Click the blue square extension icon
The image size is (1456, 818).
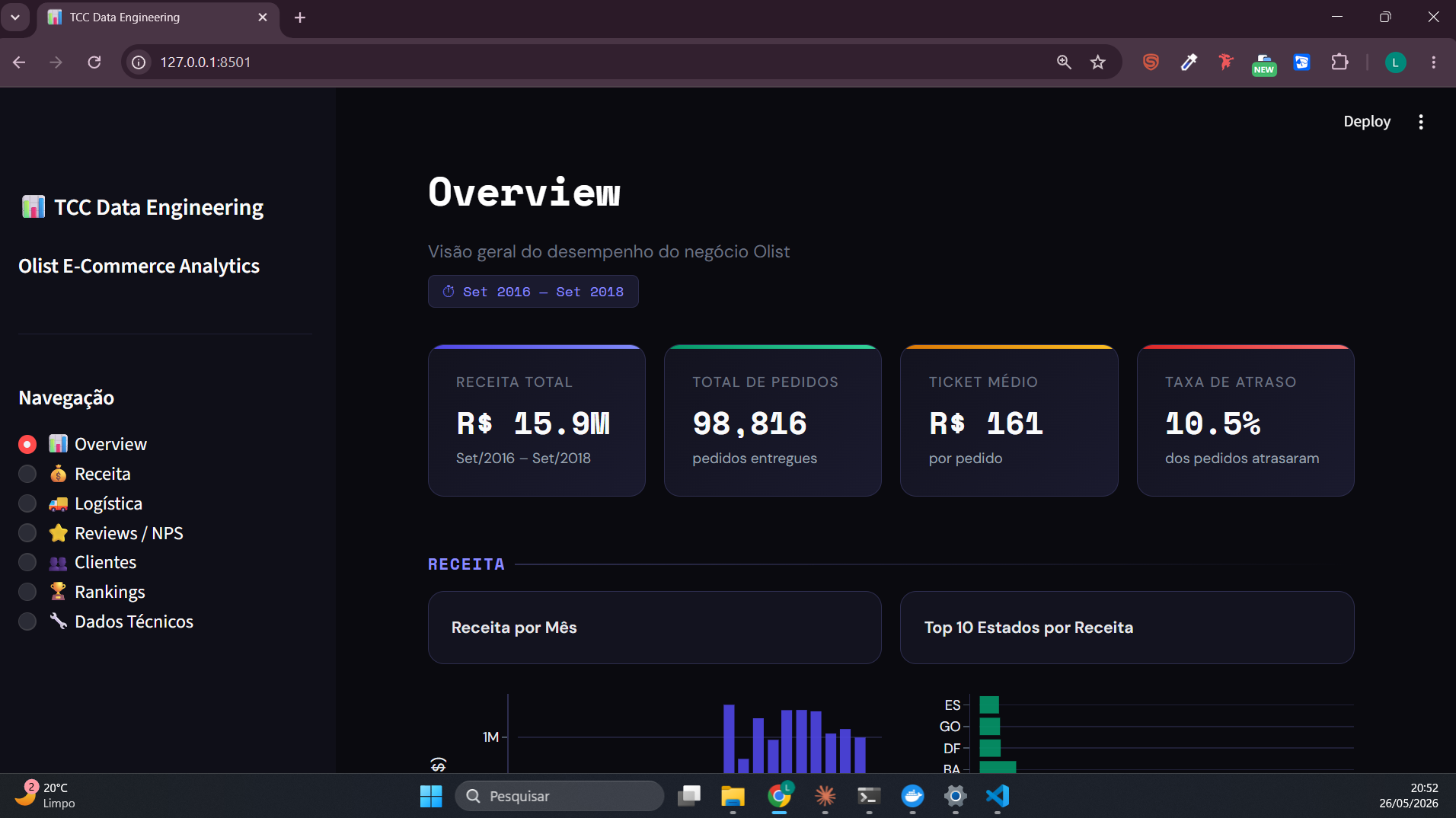[1301, 62]
